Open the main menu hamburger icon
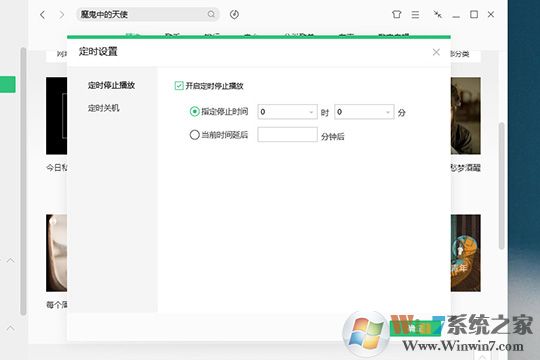Image resolution: width=540 pixels, height=360 pixels. point(415,14)
